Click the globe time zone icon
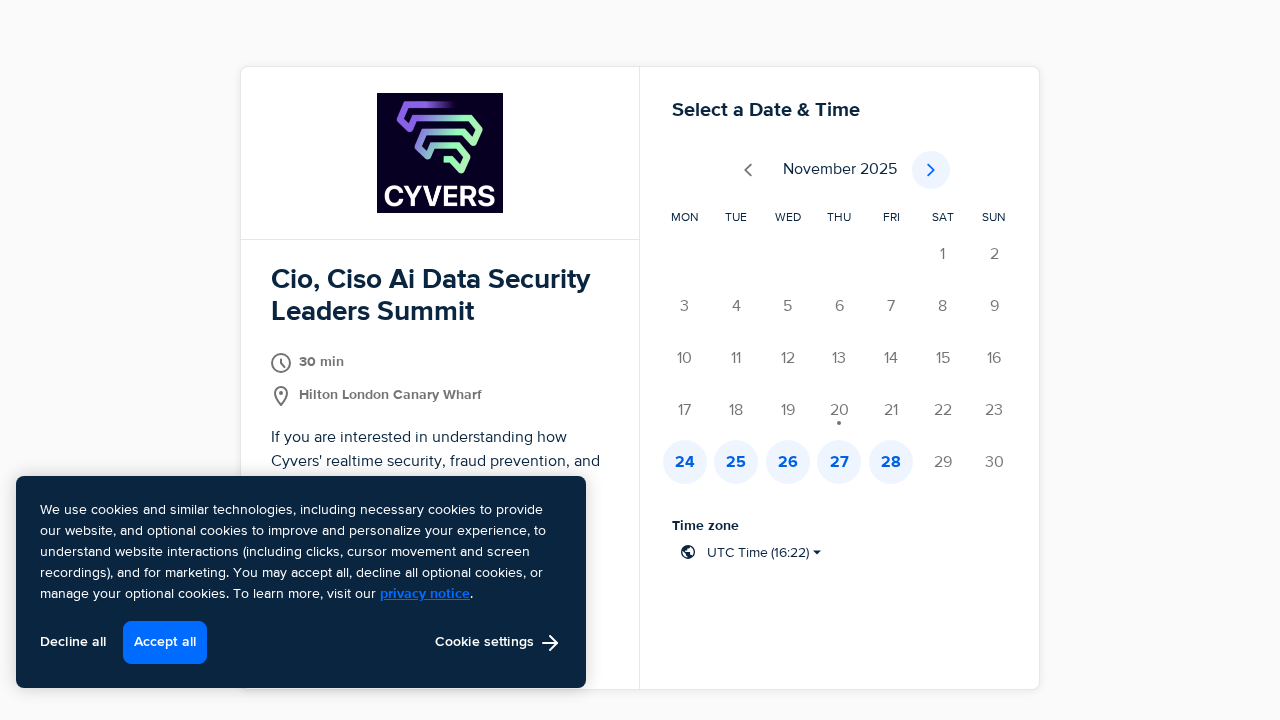The height and width of the screenshot is (720, 1280). 688,552
